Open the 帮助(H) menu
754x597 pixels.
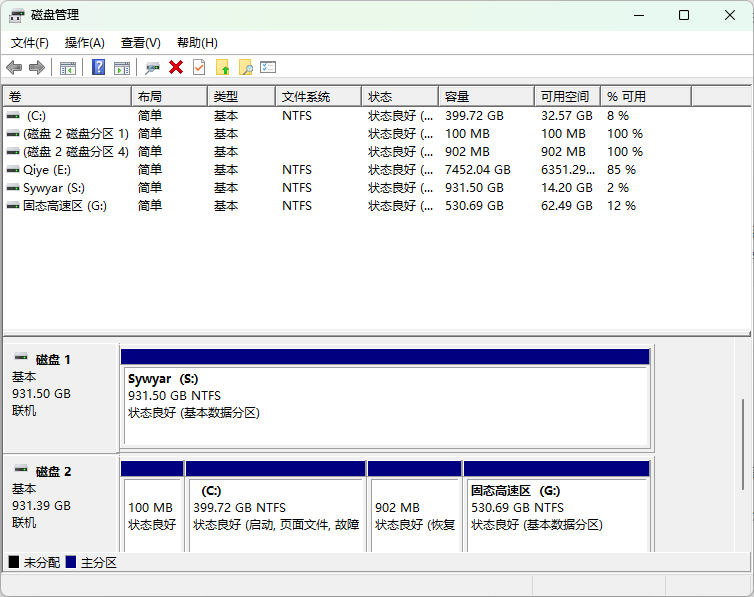(x=197, y=43)
